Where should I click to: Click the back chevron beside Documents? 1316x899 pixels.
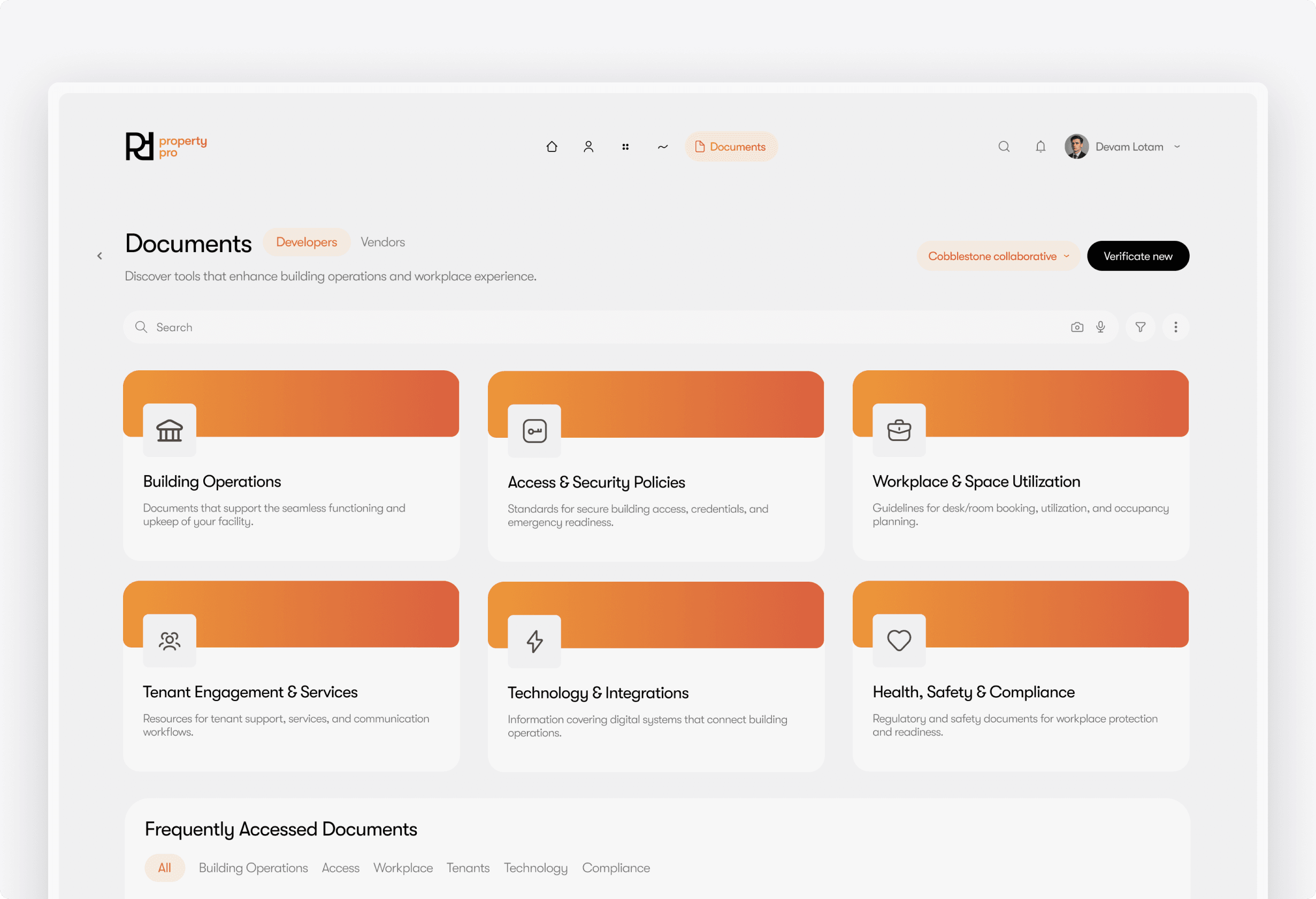[x=100, y=256]
